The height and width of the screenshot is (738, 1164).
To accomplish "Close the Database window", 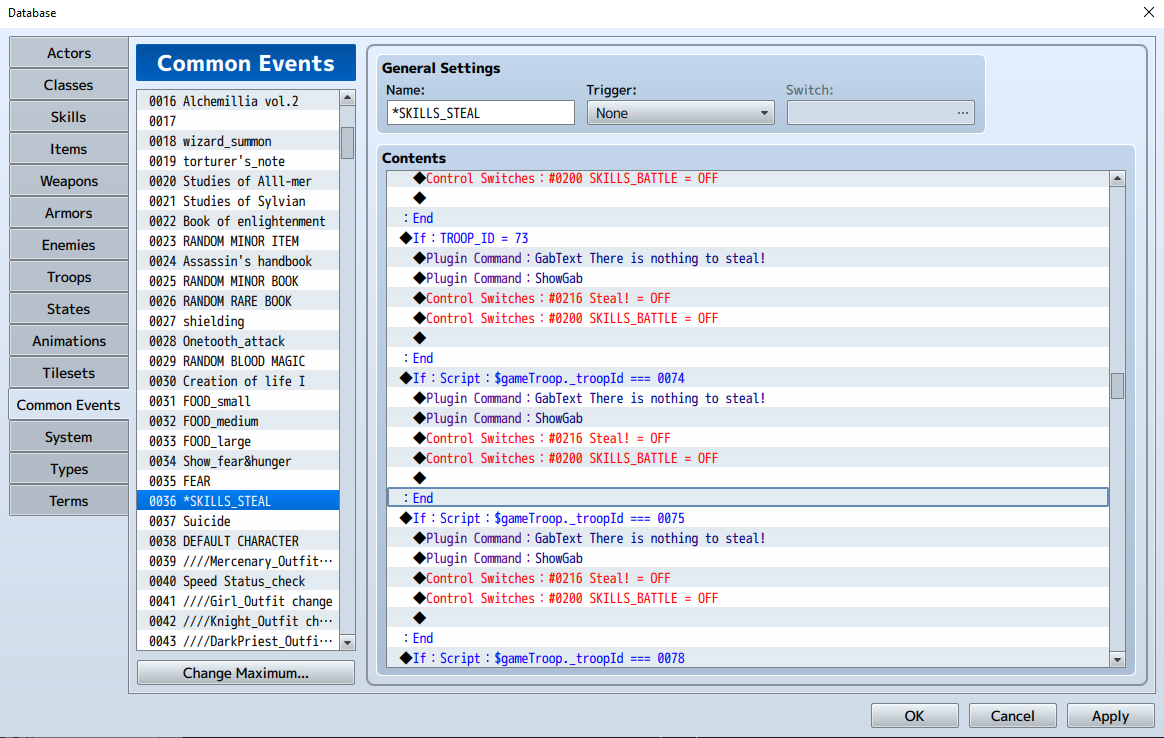I will click(1146, 12).
